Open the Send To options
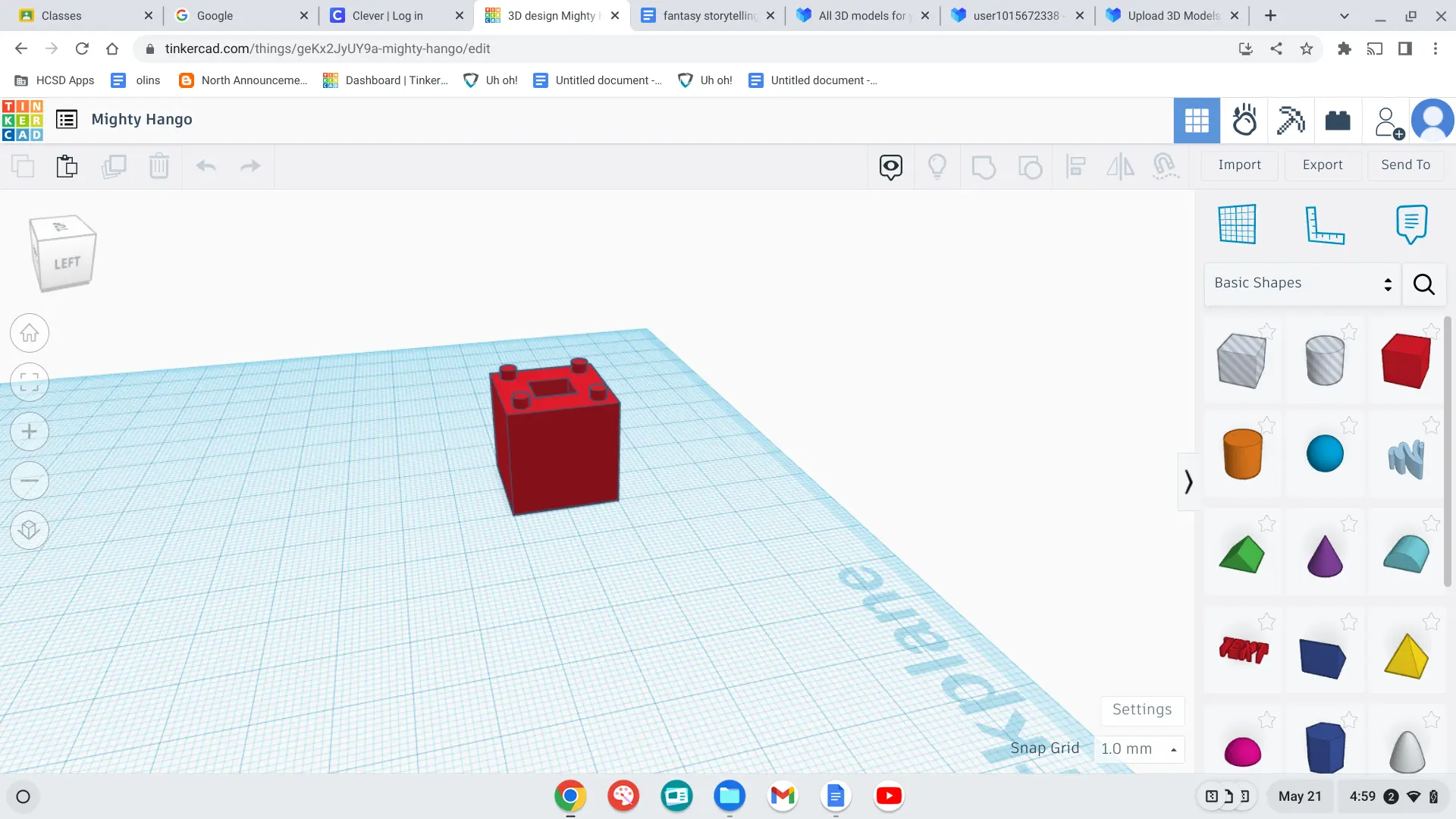This screenshot has height=819, width=1456. (x=1405, y=165)
